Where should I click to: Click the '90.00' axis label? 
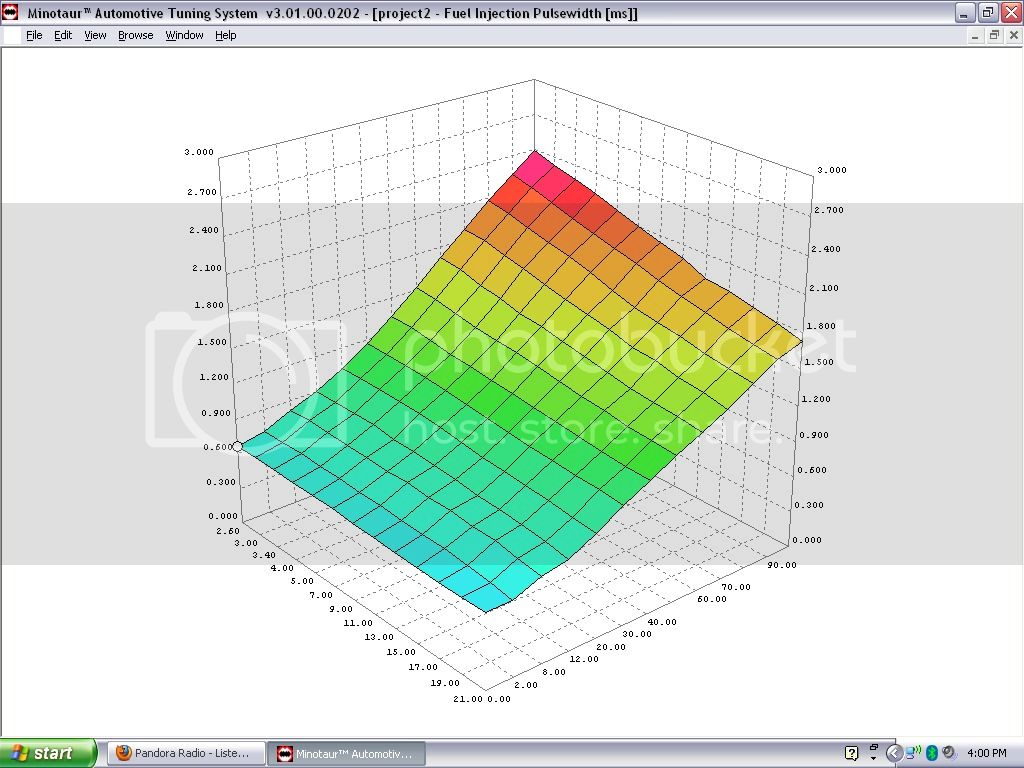tap(782, 566)
